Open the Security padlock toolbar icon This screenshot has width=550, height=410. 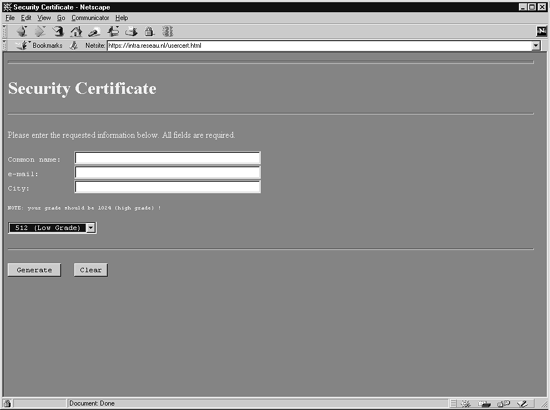click(149, 32)
